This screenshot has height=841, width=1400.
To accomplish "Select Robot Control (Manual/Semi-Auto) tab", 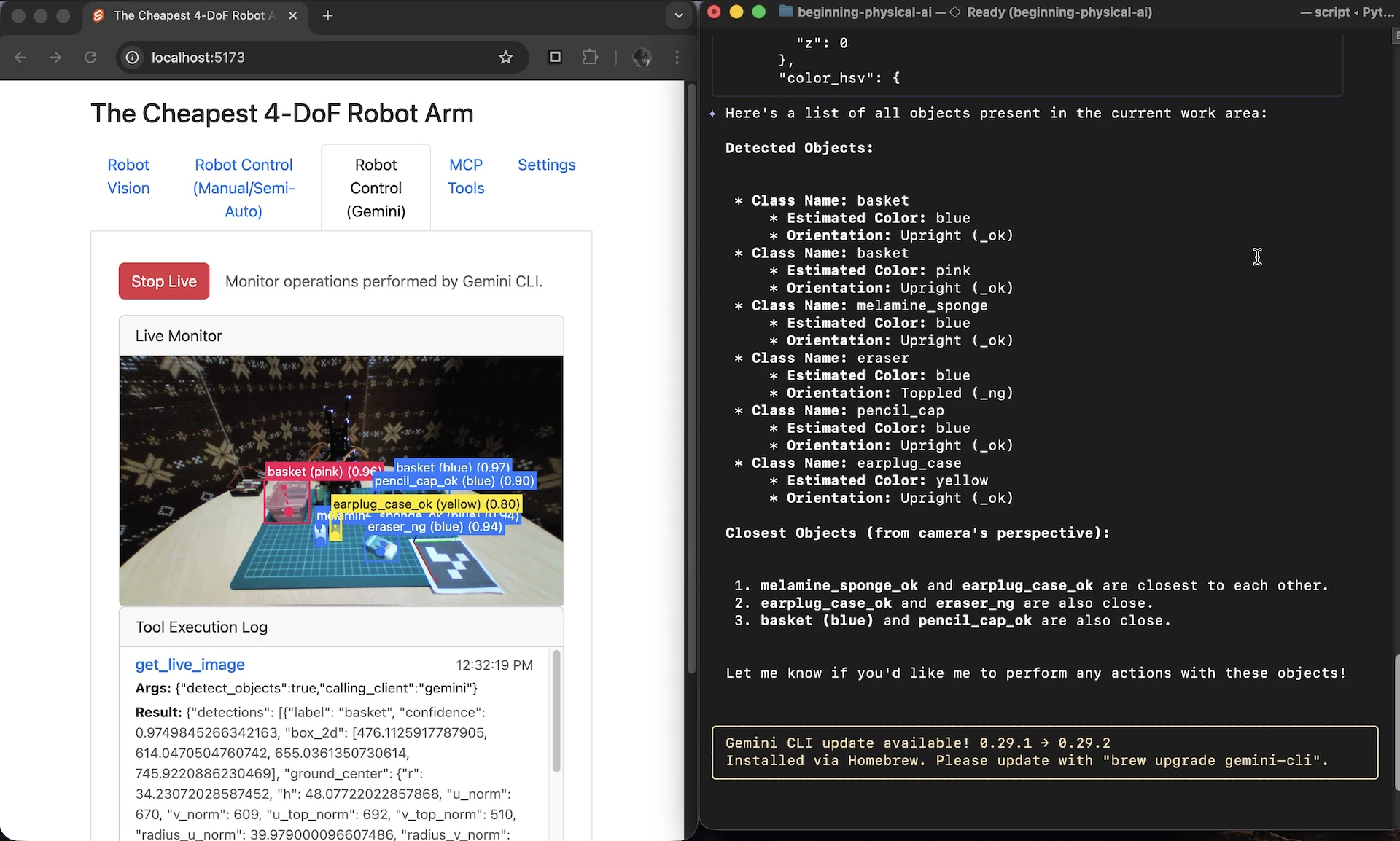I will click(244, 188).
